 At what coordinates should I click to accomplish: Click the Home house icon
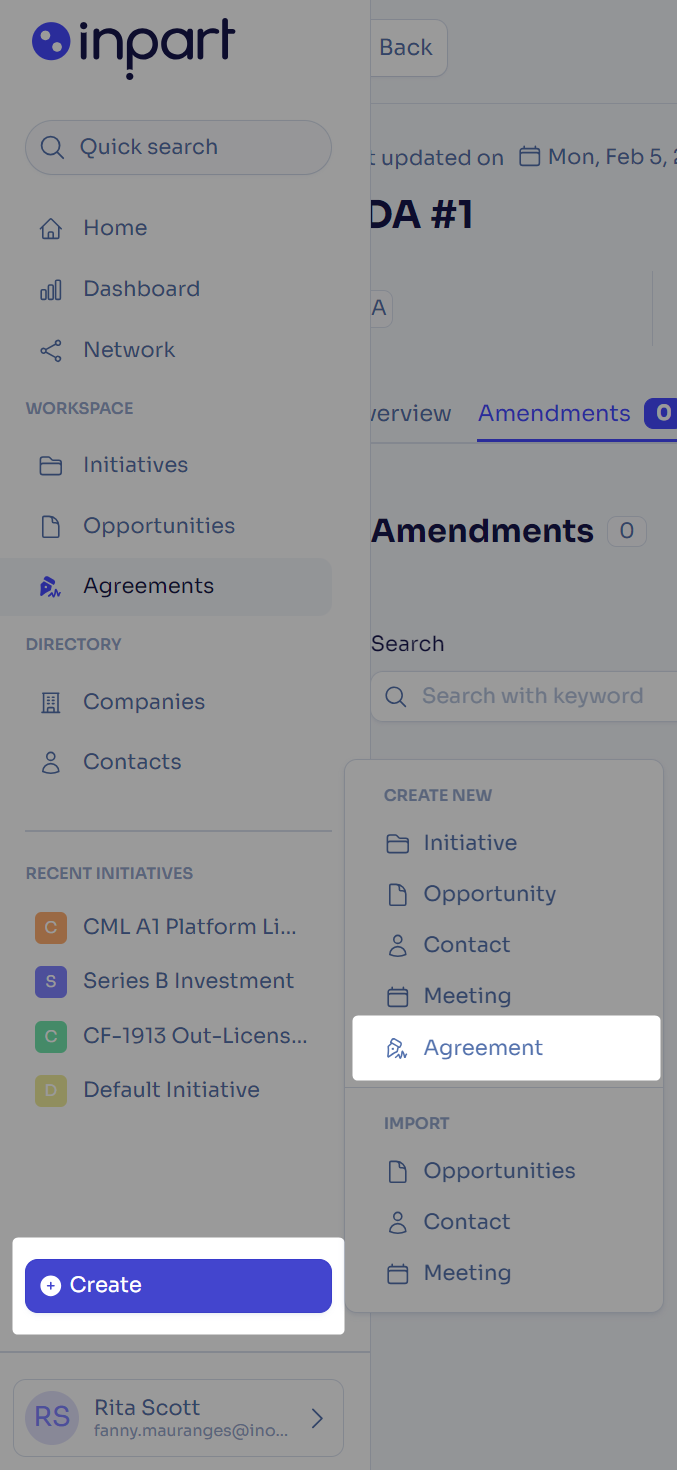point(50,229)
